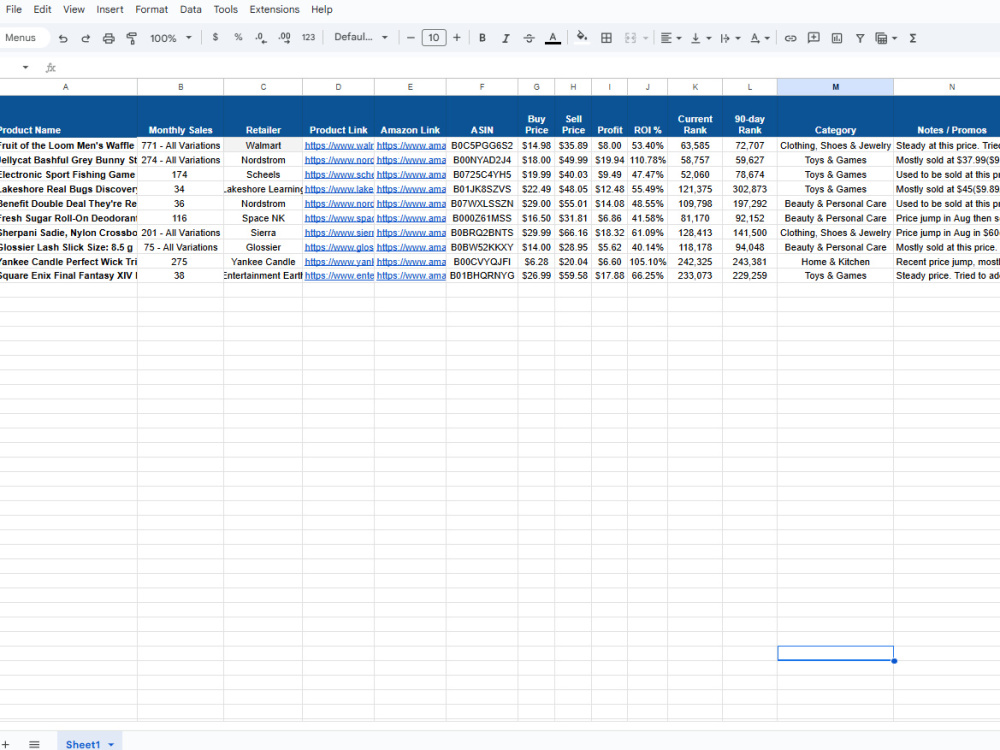
Task: Select Entertainment Earth retailer cell
Action: pos(263,276)
